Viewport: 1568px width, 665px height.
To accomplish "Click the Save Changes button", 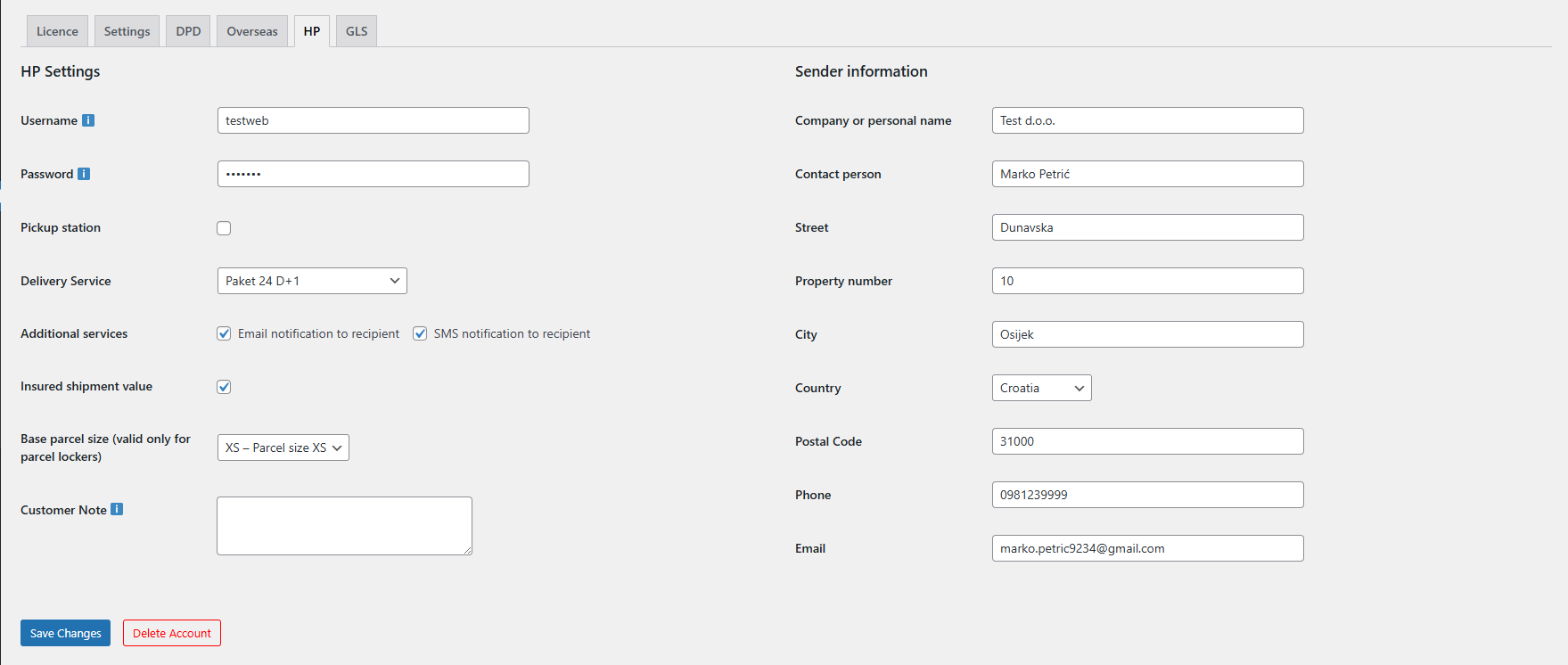I will [65, 633].
